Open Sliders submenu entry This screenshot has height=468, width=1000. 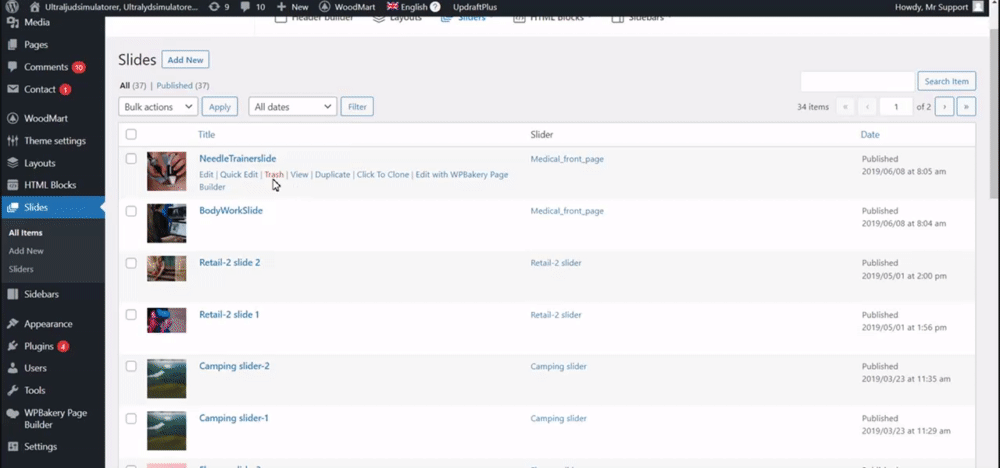click(21, 269)
